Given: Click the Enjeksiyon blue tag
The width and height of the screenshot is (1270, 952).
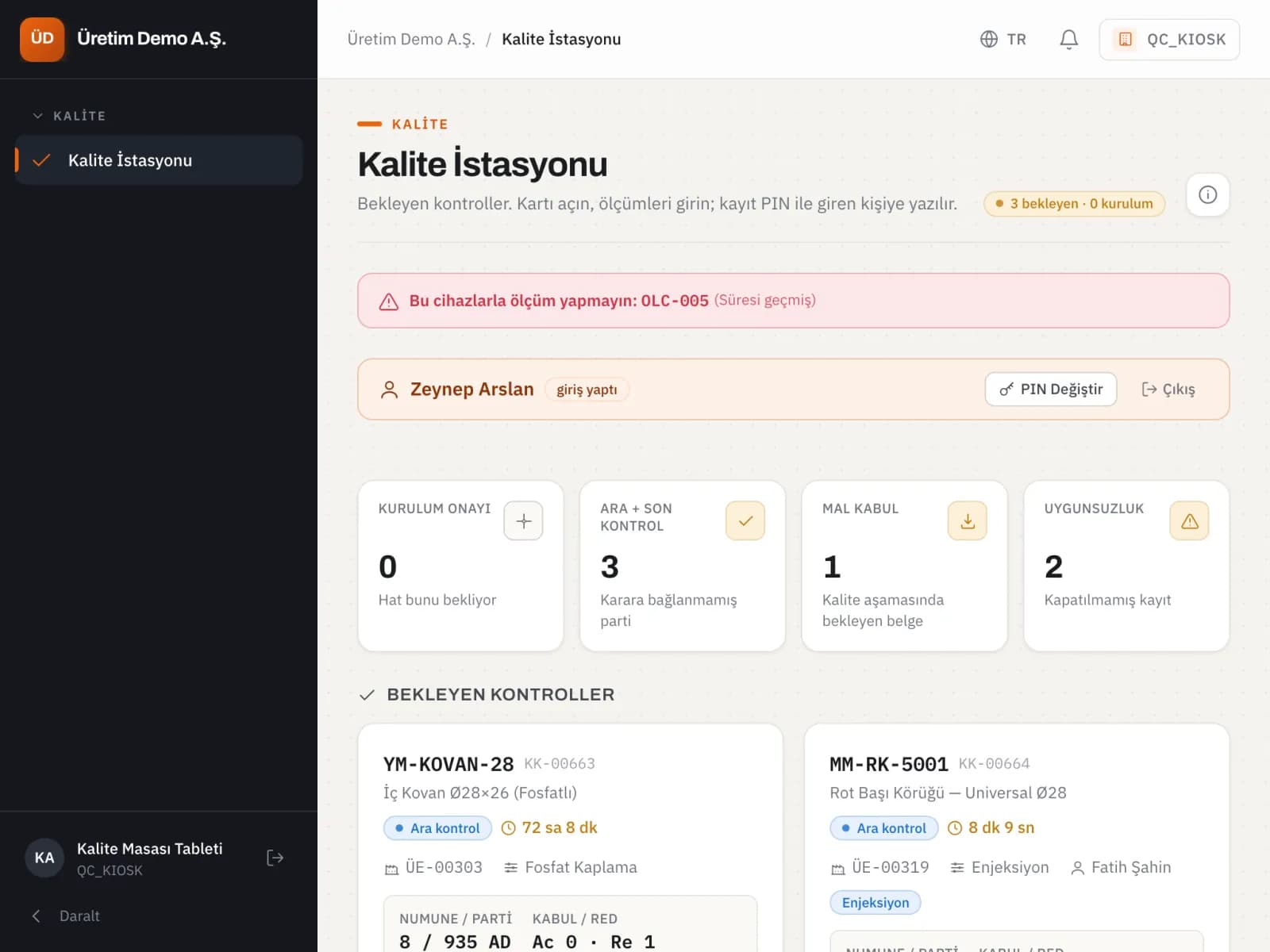Looking at the screenshot, I should (876, 903).
